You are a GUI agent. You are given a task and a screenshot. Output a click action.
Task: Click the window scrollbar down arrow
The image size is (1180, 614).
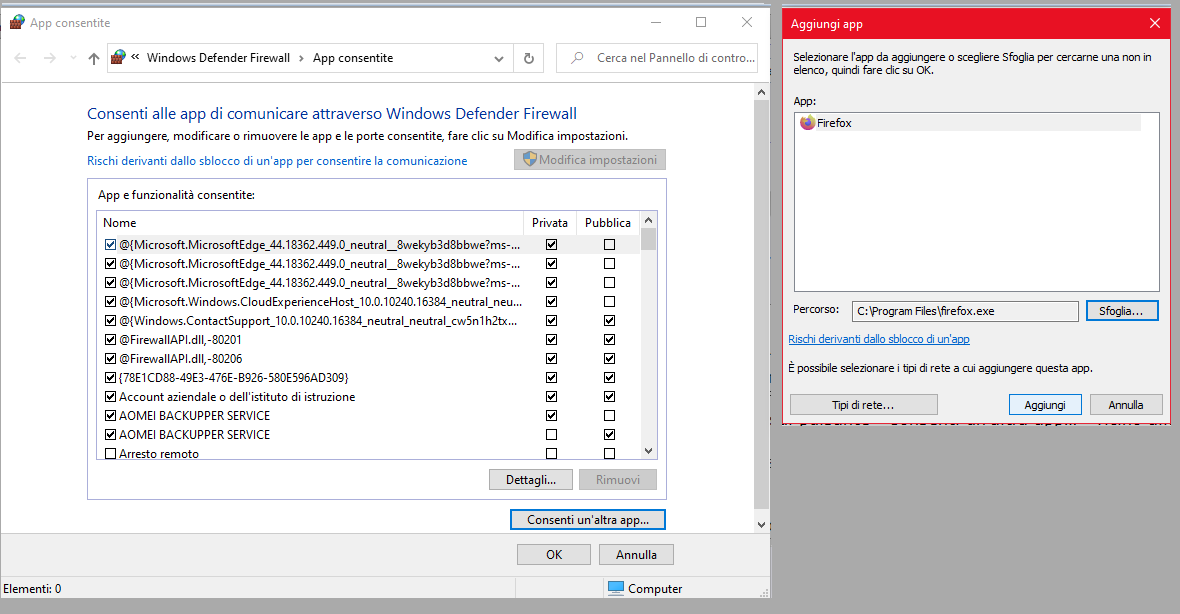761,524
